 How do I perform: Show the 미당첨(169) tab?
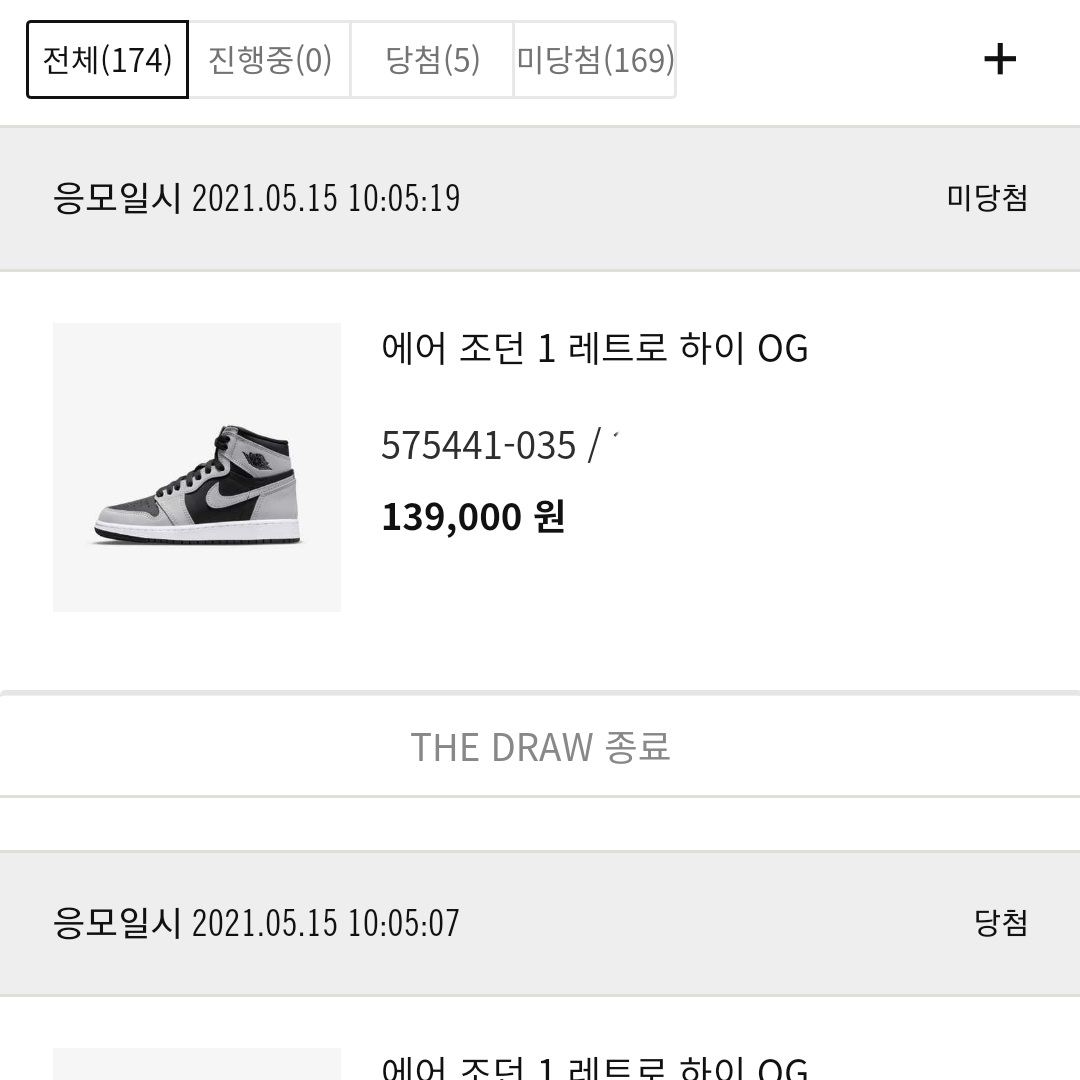[595, 60]
